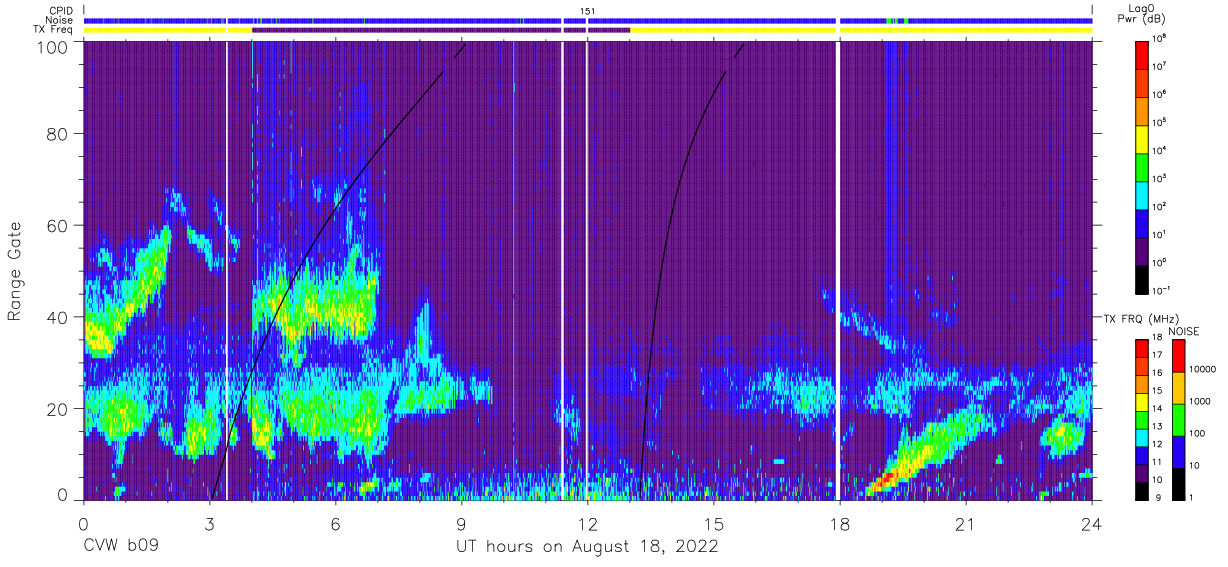The image size is (1228, 567).
Task: Pick the green 13–14 MHz TX FRQ segment
Action: [1142, 418]
